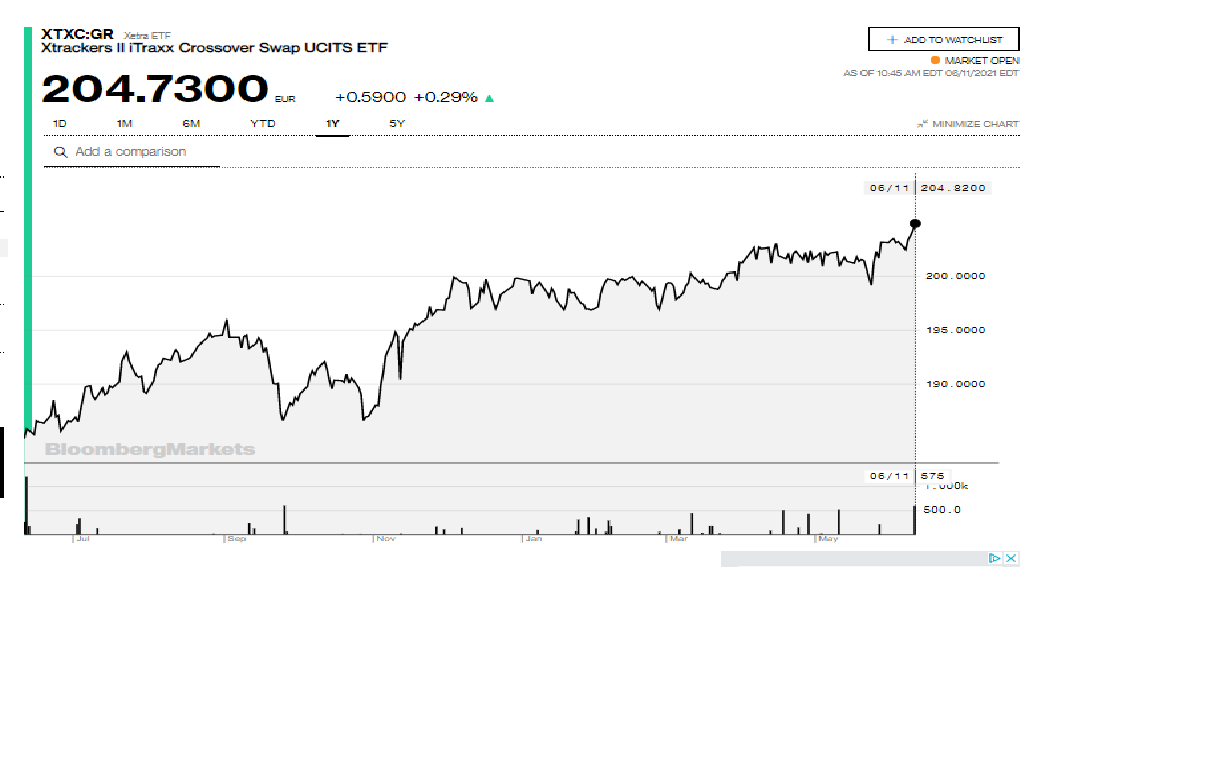This screenshot has height=760, width=1220.
Task: Click the black price marker dot on chart
Action: point(914,224)
